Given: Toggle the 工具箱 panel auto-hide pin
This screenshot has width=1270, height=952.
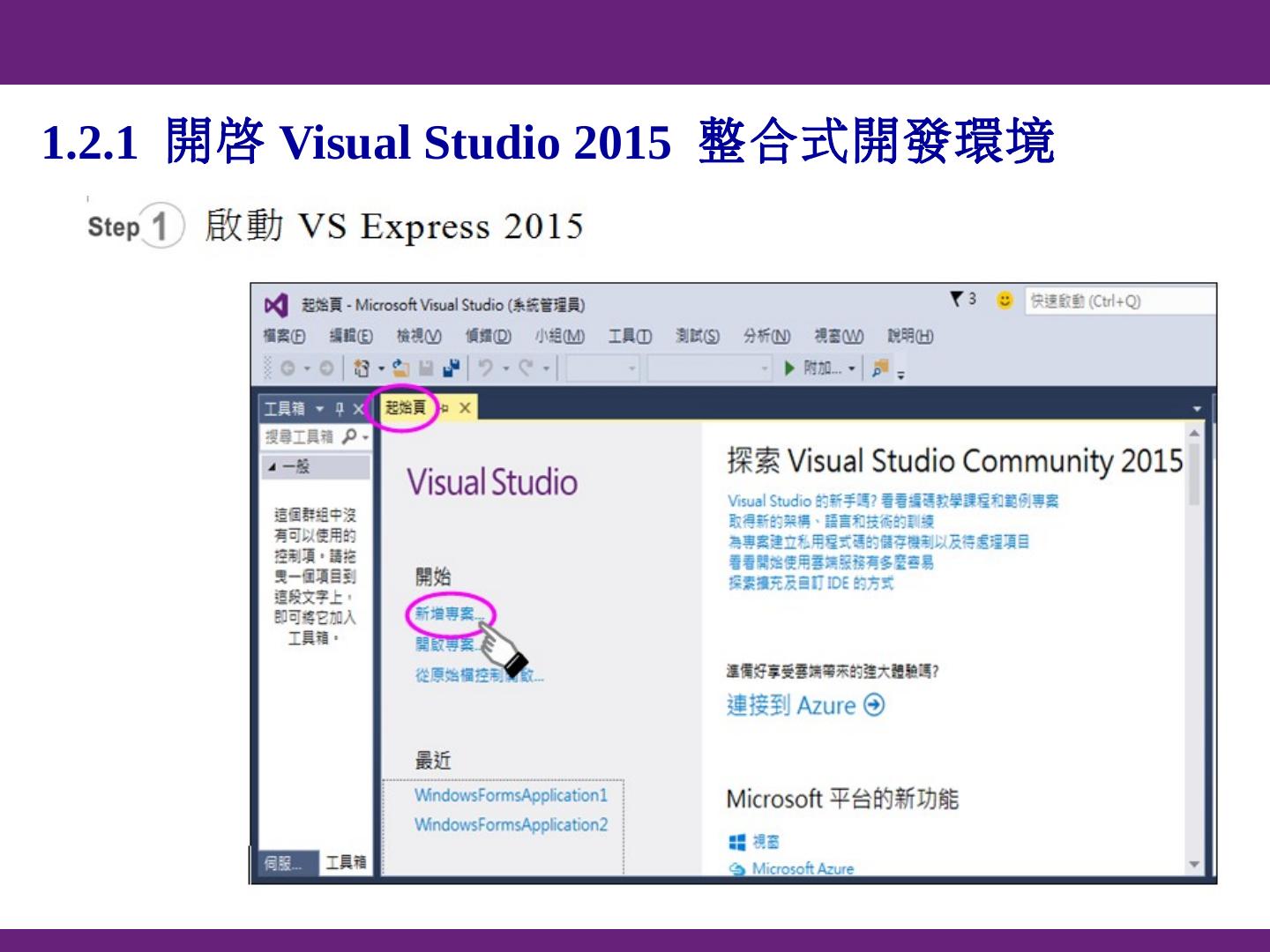Looking at the screenshot, I should click(340, 409).
